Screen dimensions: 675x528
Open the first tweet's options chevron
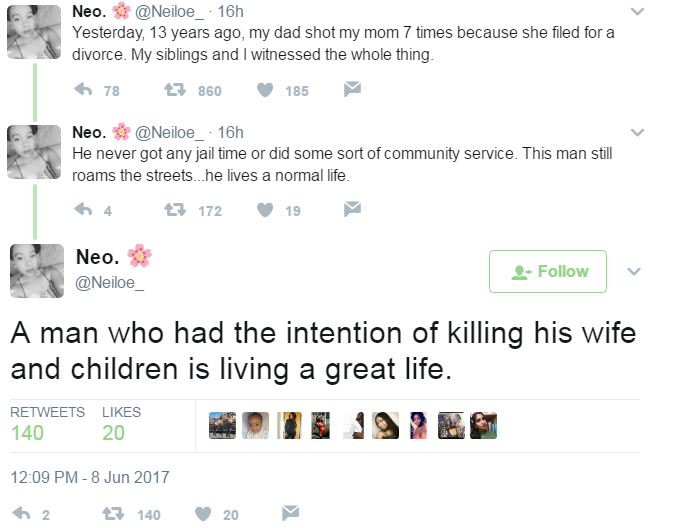tap(638, 12)
